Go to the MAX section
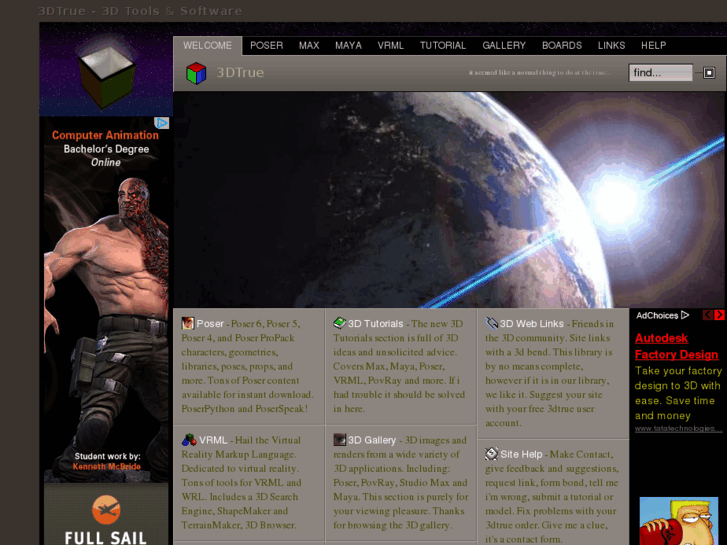The width and height of the screenshot is (727, 545). pyautogui.click(x=309, y=45)
